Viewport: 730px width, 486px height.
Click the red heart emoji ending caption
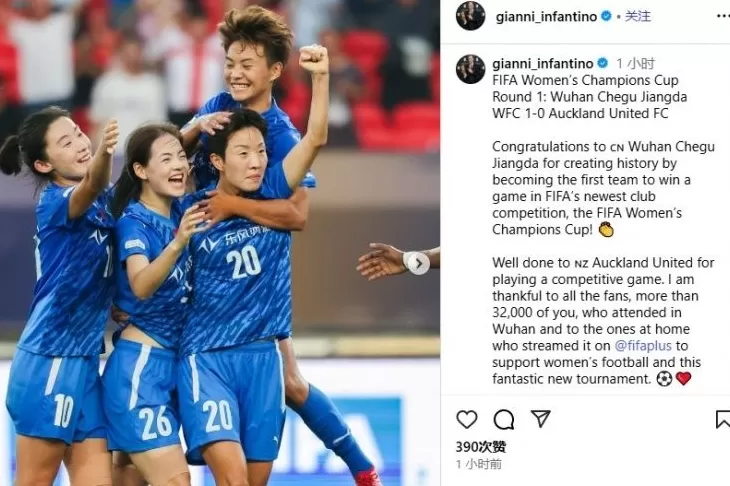tap(683, 378)
